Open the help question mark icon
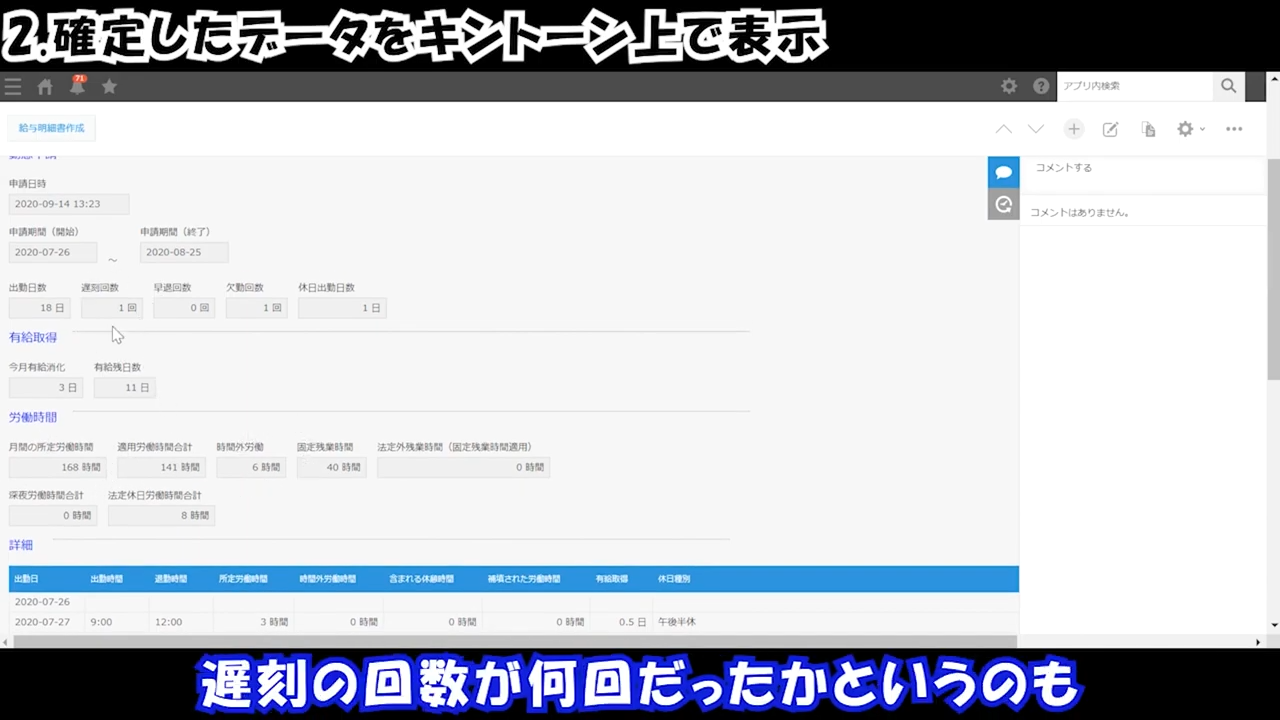 1041,87
